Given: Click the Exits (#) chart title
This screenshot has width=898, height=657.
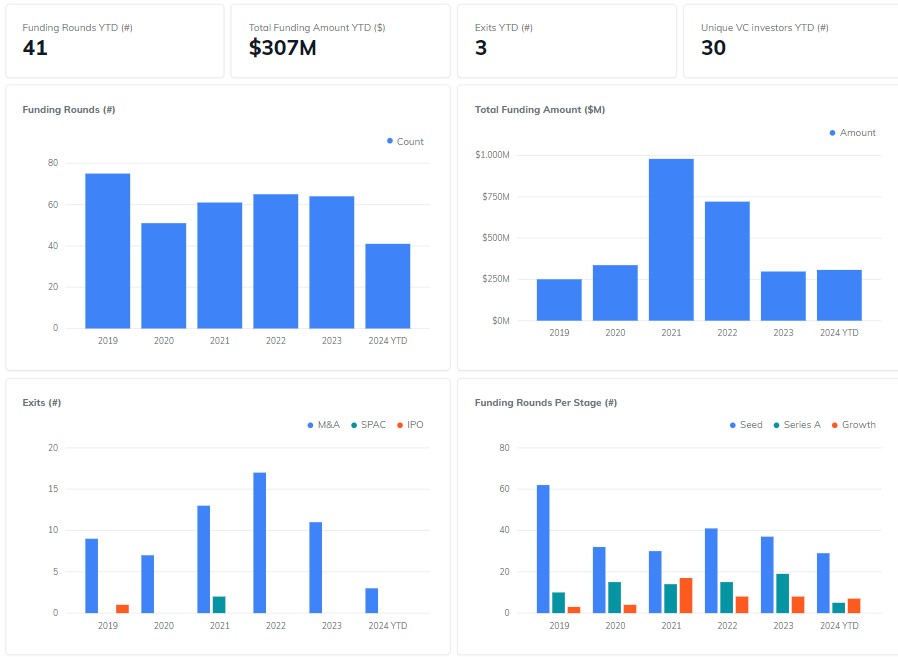Looking at the screenshot, I should tap(42, 403).
